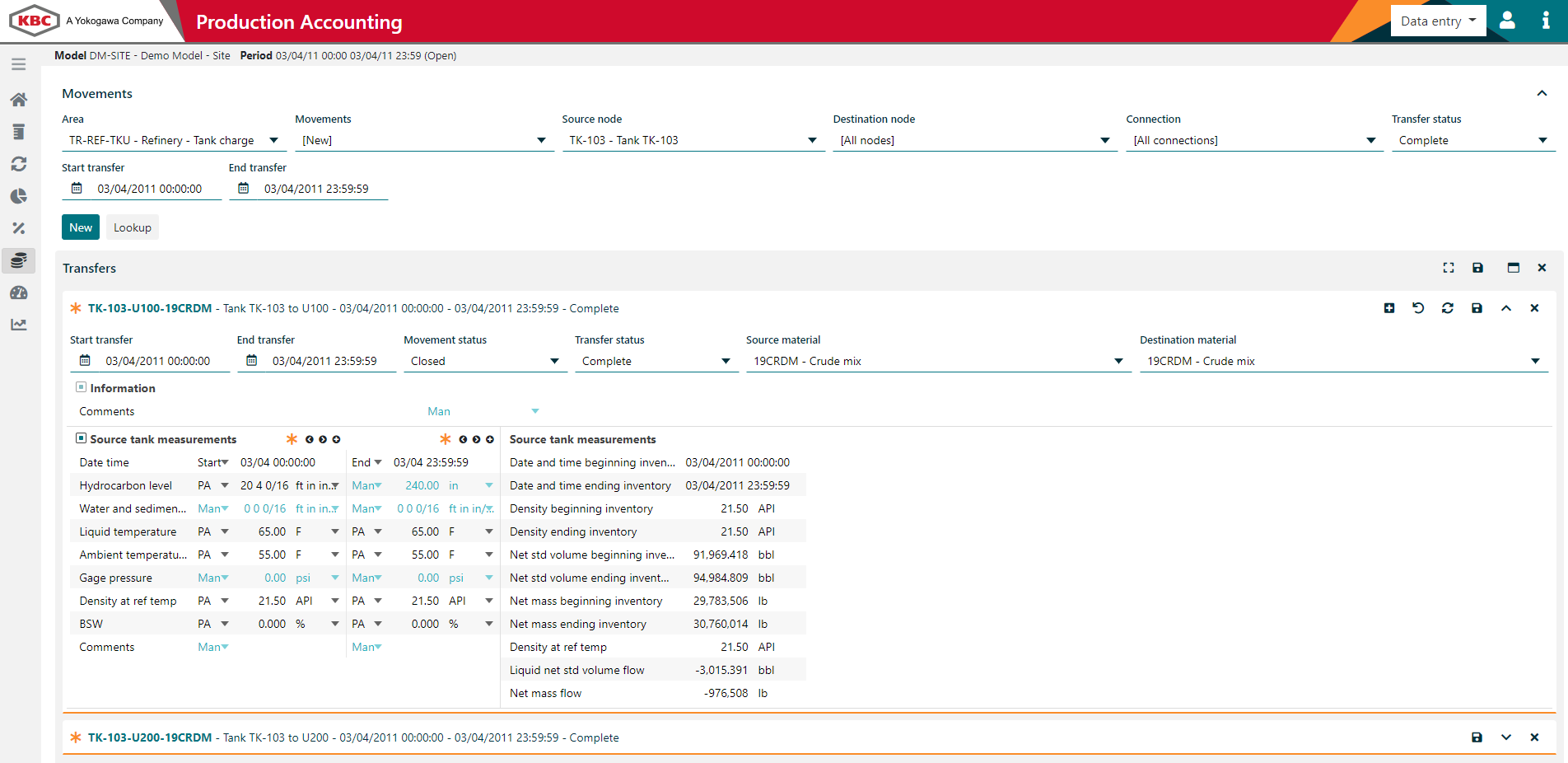Open the Transfer status dropdown showing Complete
The image size is (1568, 763).
[1472, 140]
